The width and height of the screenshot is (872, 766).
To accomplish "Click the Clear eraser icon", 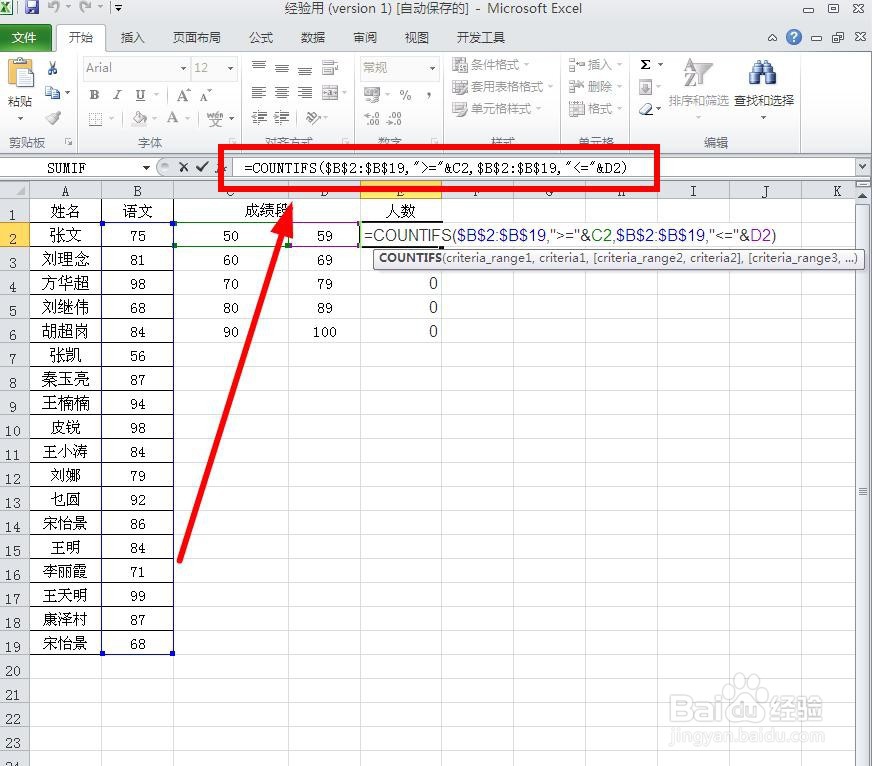I will 646,109.
